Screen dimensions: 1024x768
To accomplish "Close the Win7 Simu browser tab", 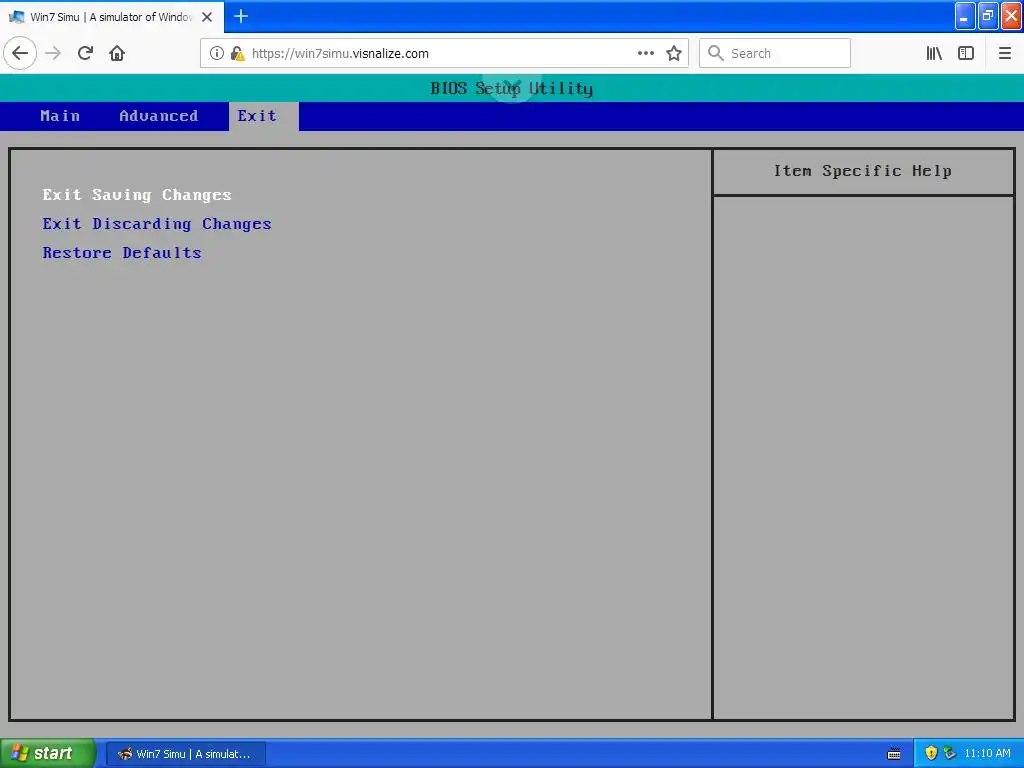I will [207, 17].
